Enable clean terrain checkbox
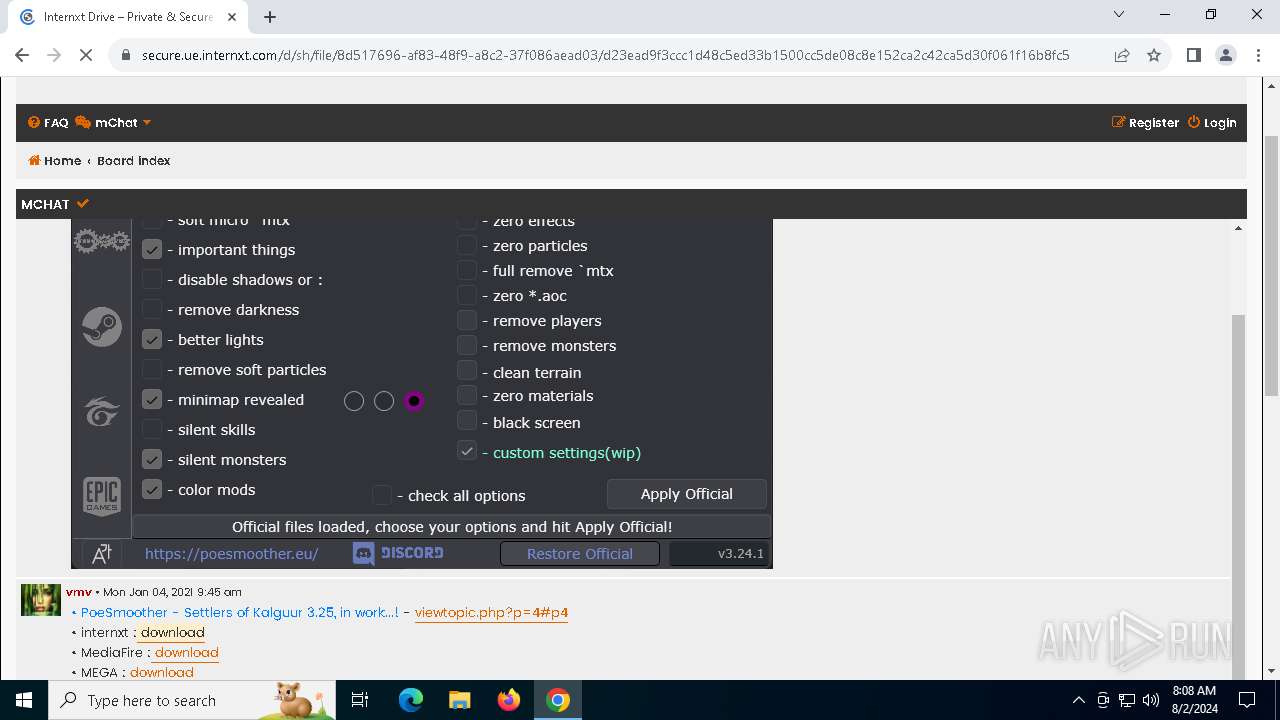Viewport: 1280px width, 720px height. (x=467, y=370)
